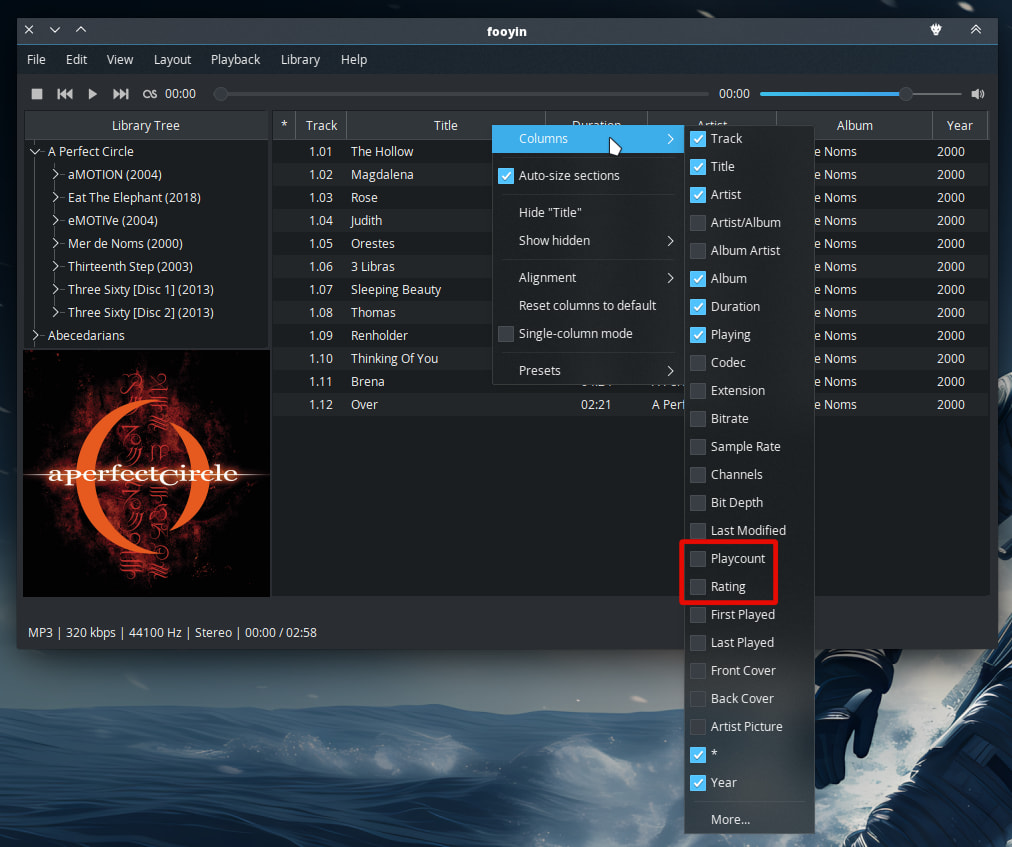The height and width of the screenshot is (847, 1012).
Task: Open the Playback menu
Action: click(235, 60)
